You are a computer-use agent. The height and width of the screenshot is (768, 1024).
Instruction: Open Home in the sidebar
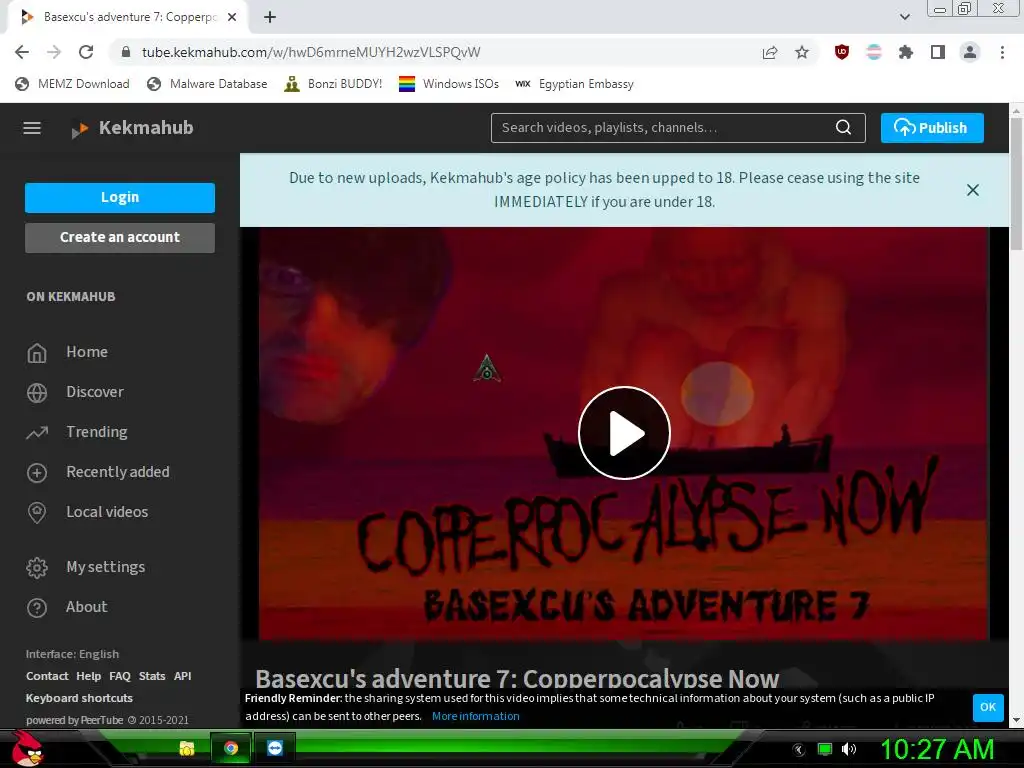(87, 352)
